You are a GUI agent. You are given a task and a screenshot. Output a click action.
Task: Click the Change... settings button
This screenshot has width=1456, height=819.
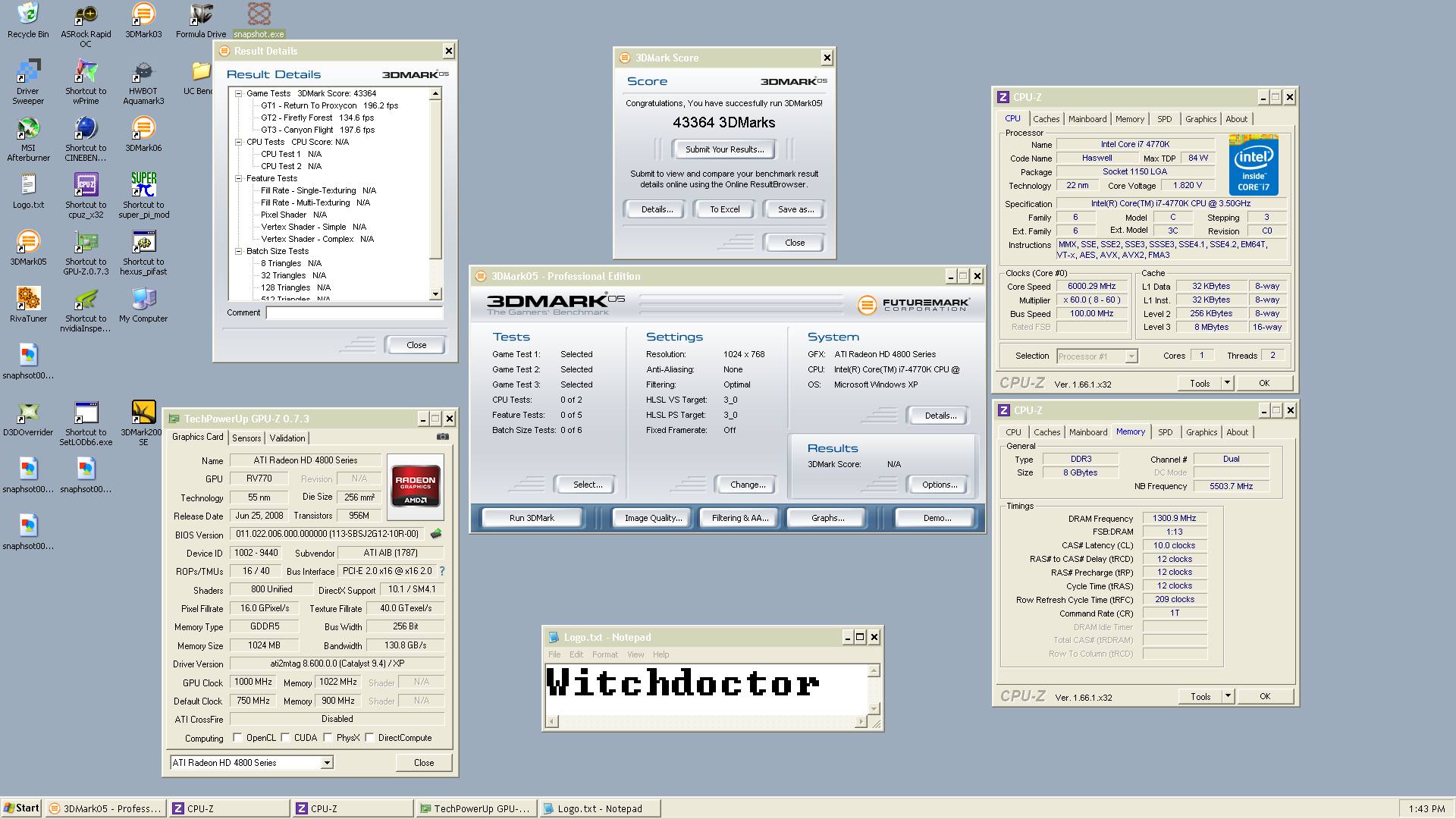point(748,485)
